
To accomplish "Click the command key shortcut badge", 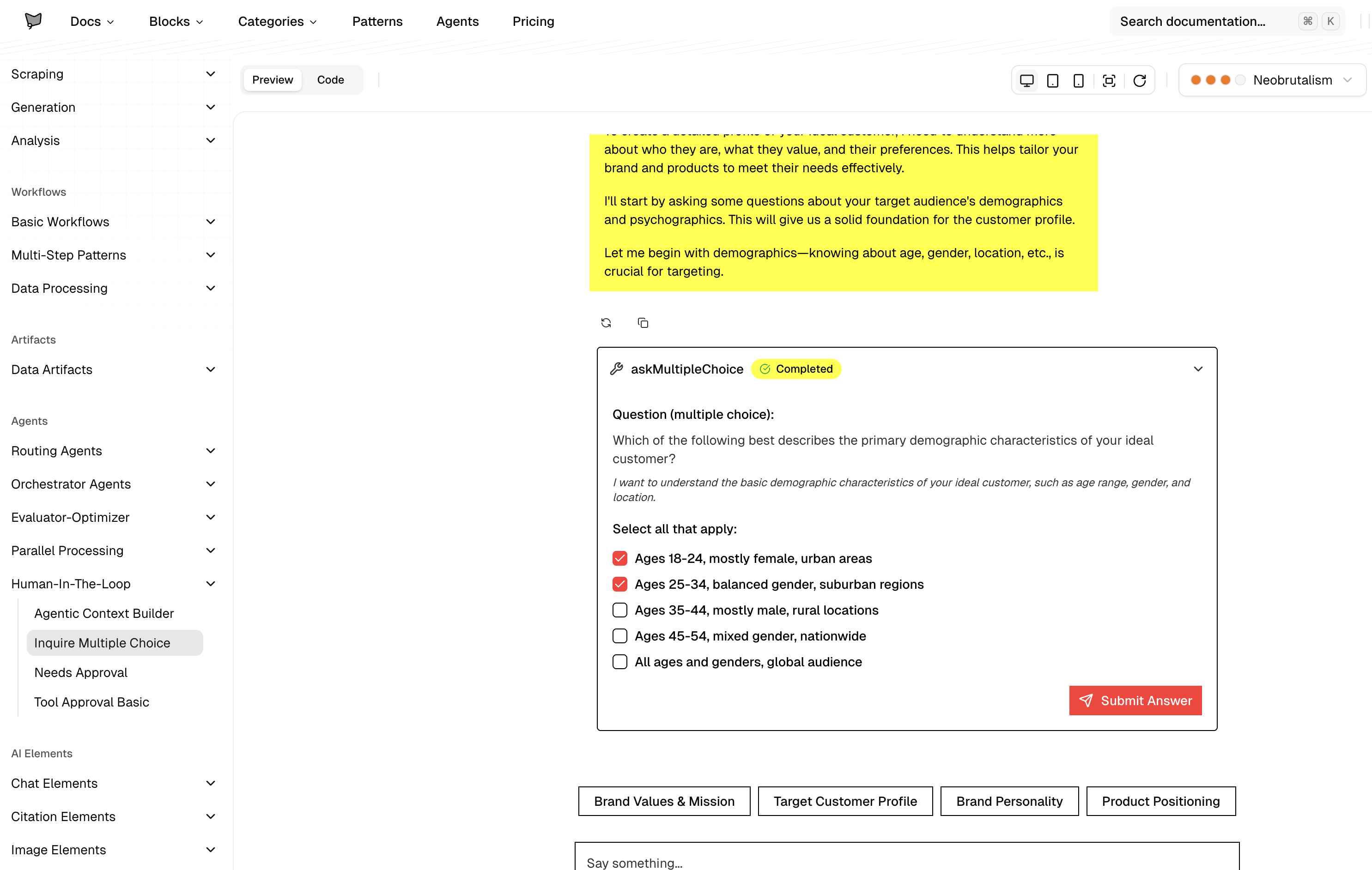I will click(x=1308, y=21).
